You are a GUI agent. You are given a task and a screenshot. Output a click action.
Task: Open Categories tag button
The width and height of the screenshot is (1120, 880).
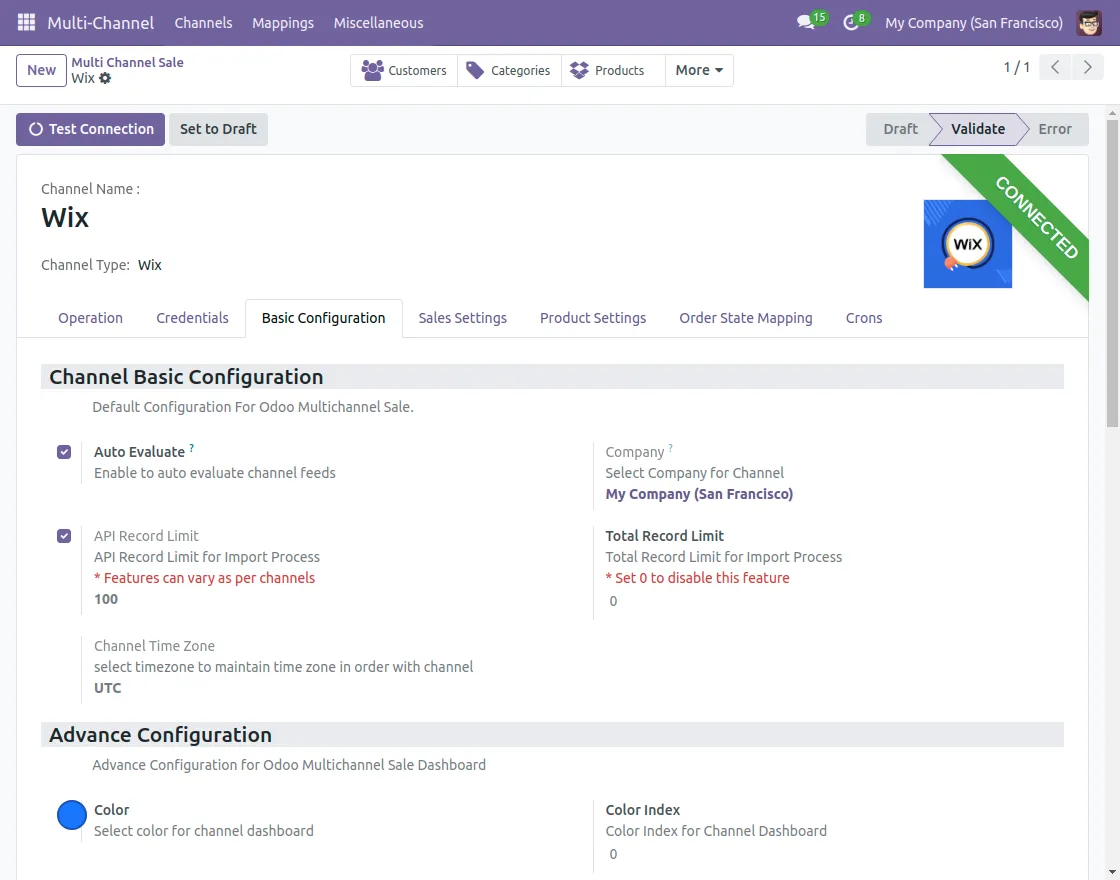pyautogui.click(x=509, y=70)
